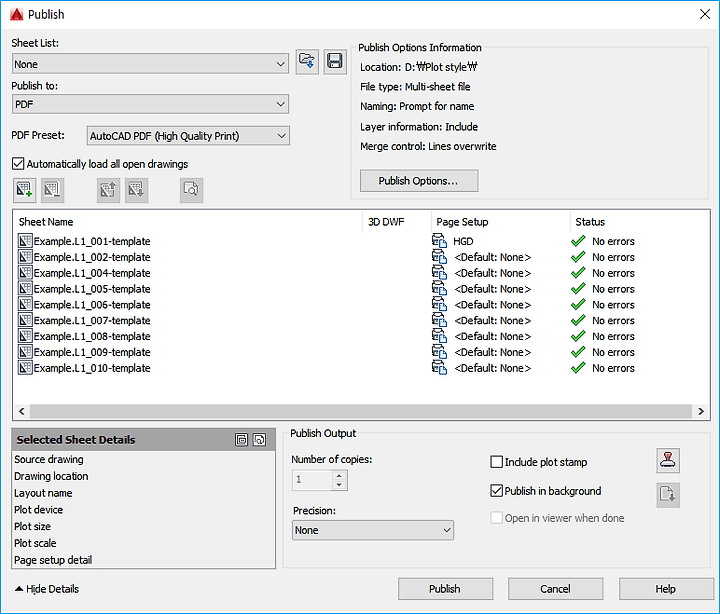Click the 3D DWF column header
This screenshot has width=720, height=614.
(397, 222)
